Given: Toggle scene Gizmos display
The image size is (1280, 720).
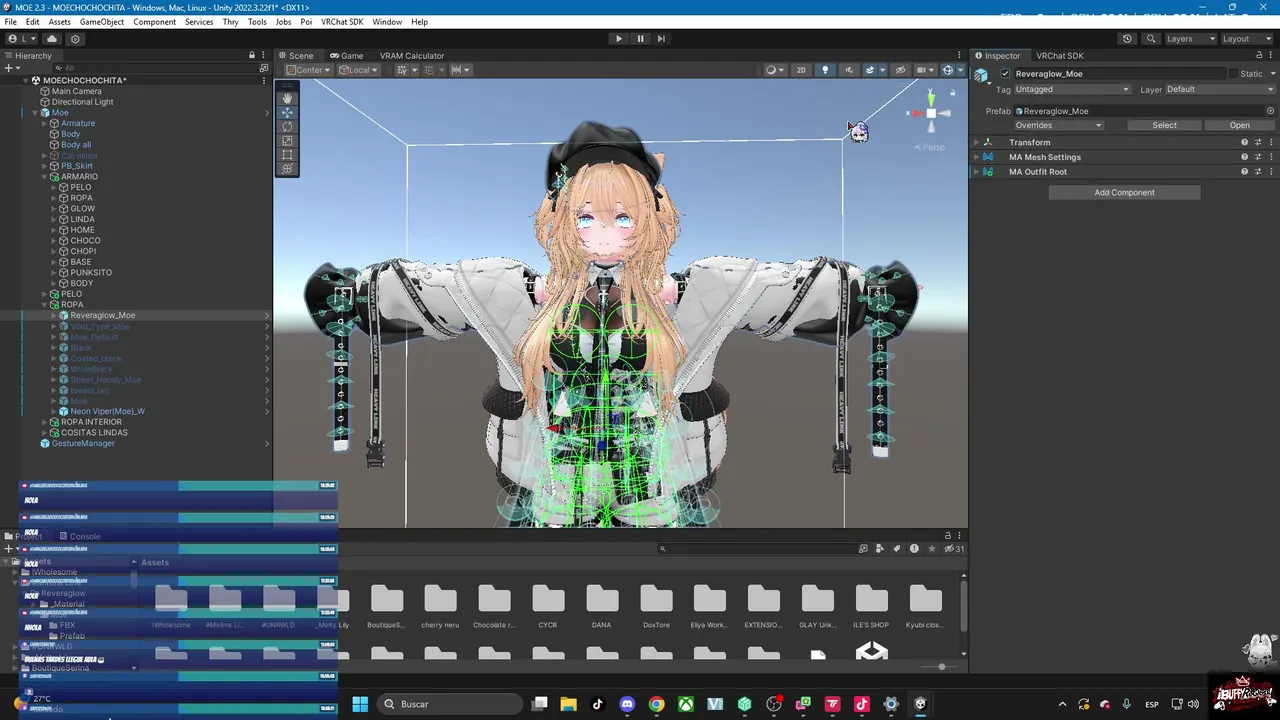Looking at the screenshot, I should 948,70.
